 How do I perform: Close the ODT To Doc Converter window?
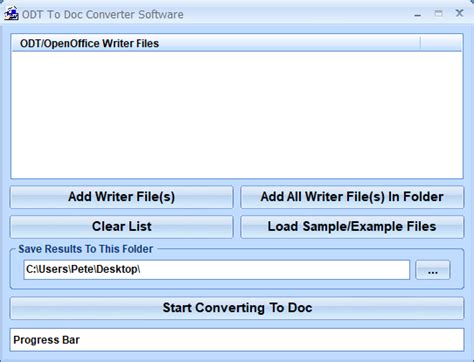(460, 13)
